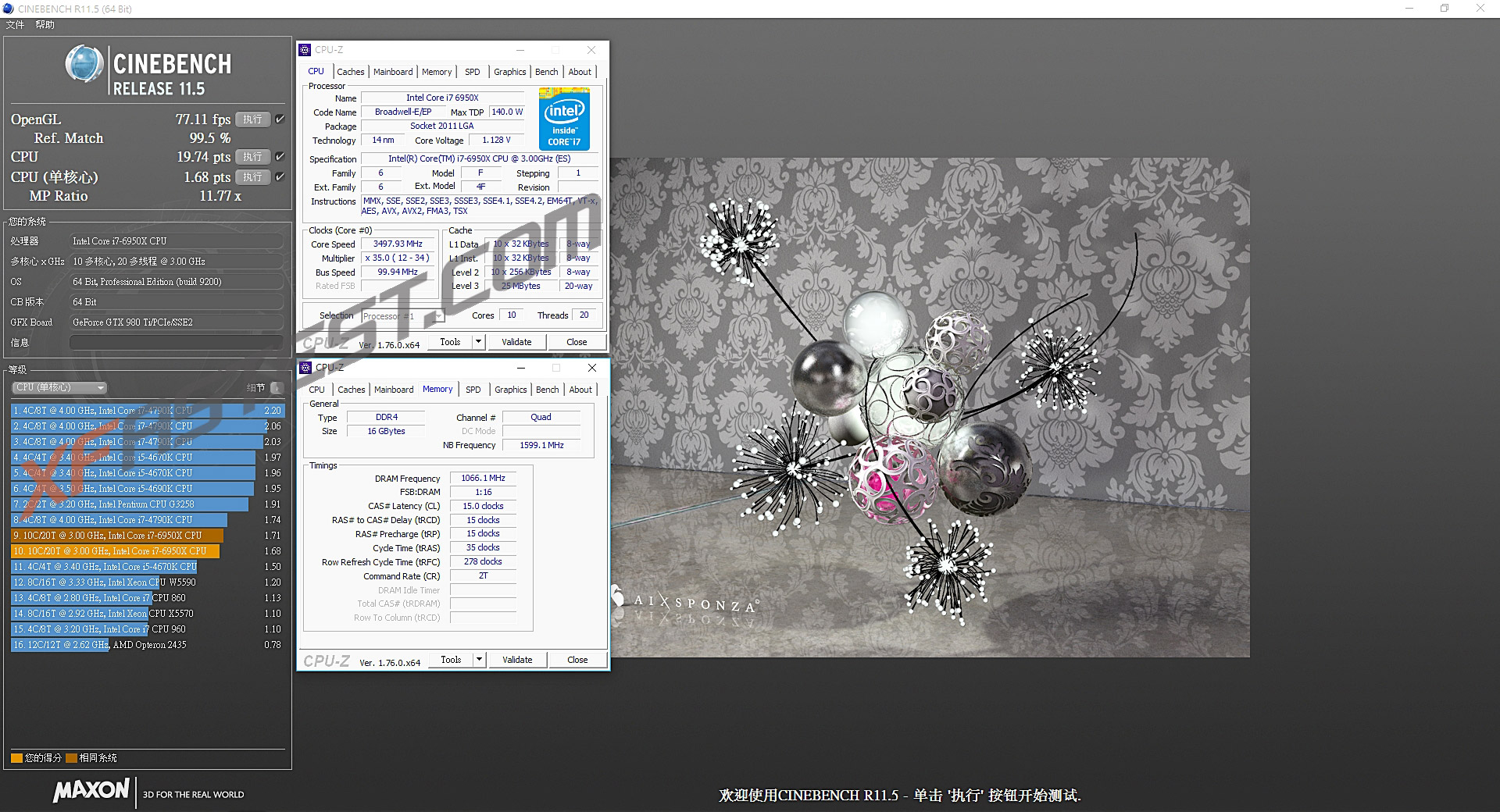Open the Processor #1 selection dropdown

point(403,316)
